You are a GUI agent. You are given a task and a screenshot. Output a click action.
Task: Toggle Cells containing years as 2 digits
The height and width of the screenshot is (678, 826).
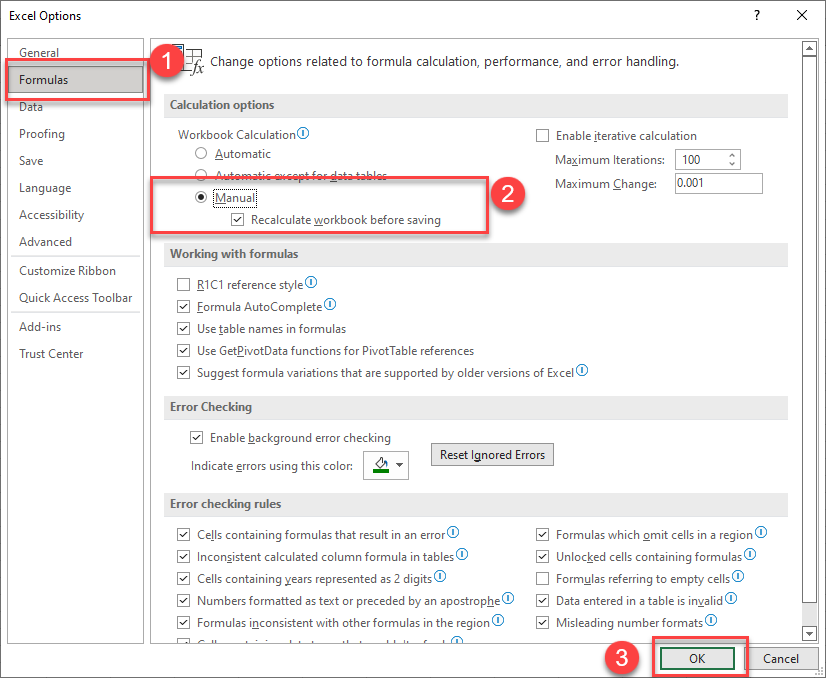183,579
